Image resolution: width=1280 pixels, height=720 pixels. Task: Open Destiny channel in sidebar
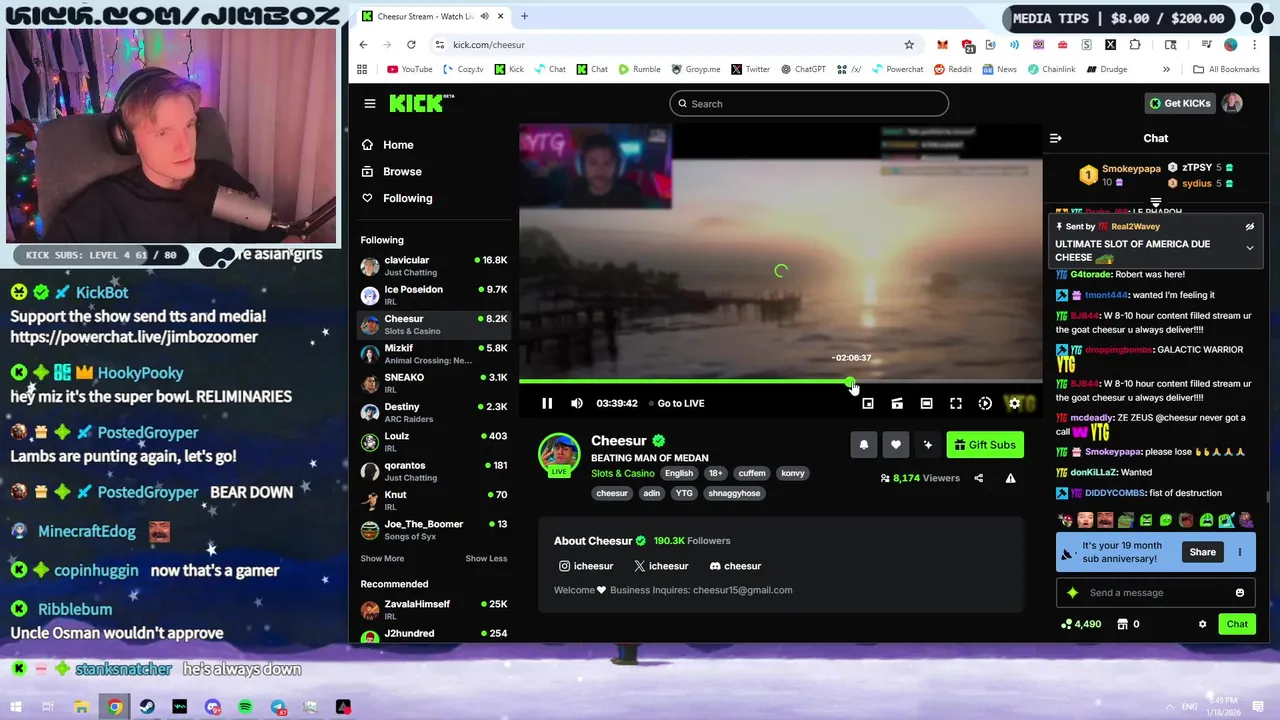pyautogui.click(x=434, y=412)
